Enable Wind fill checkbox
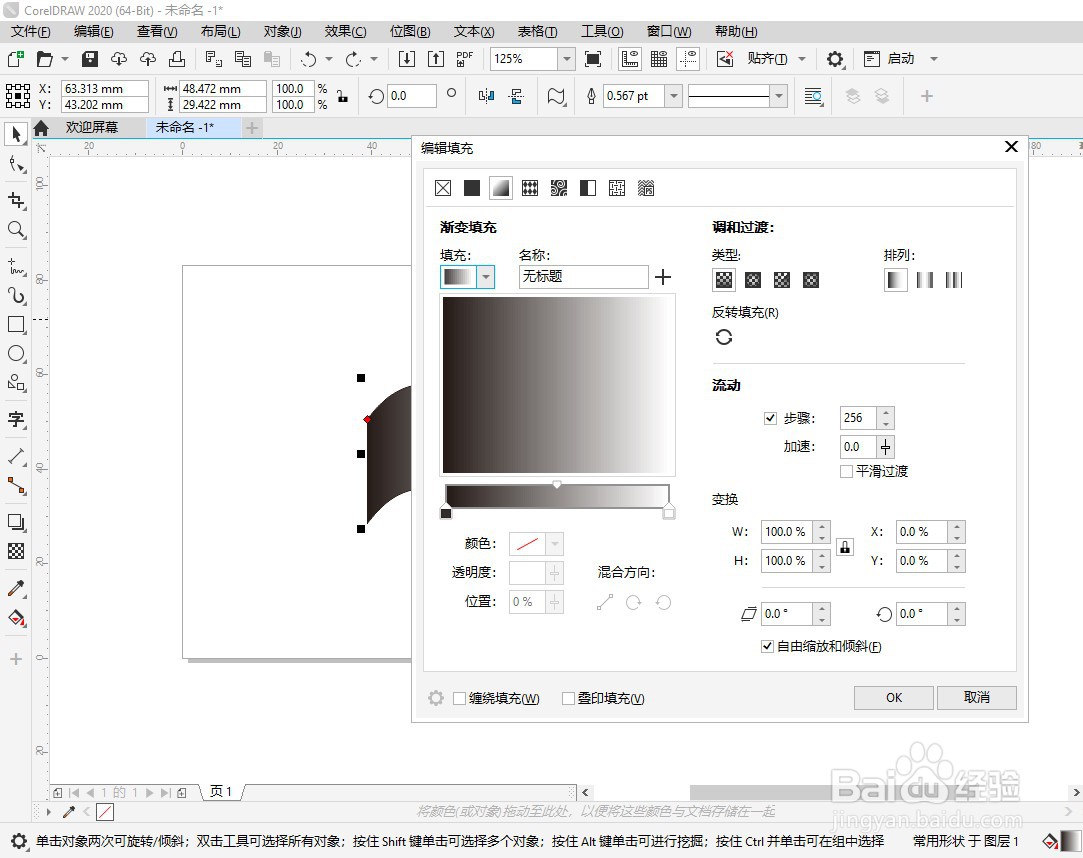The width and height of the screenshot is (1083, 858). 459,698
